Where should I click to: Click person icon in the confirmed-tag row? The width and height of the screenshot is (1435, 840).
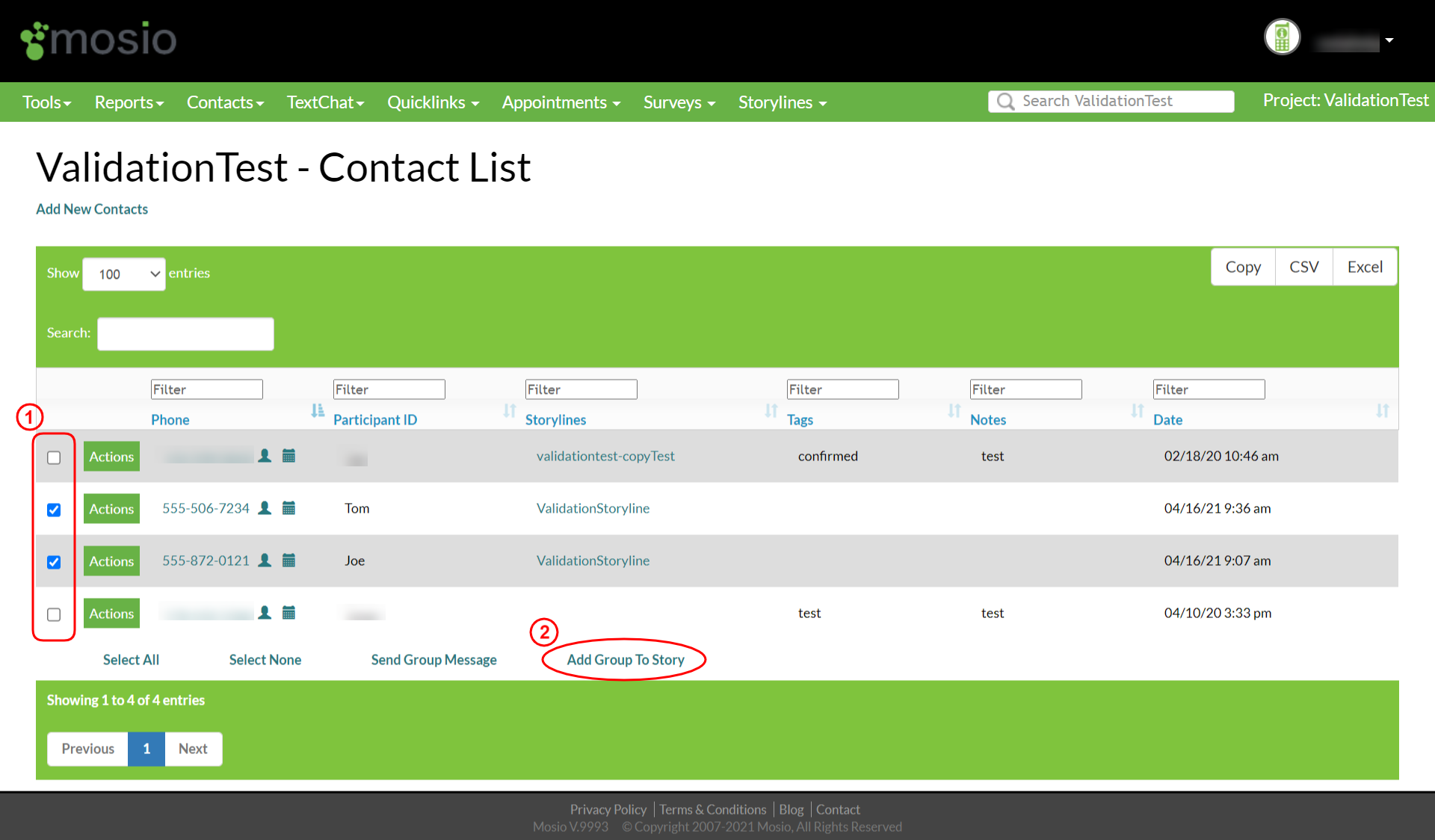(x=265, y=456)
